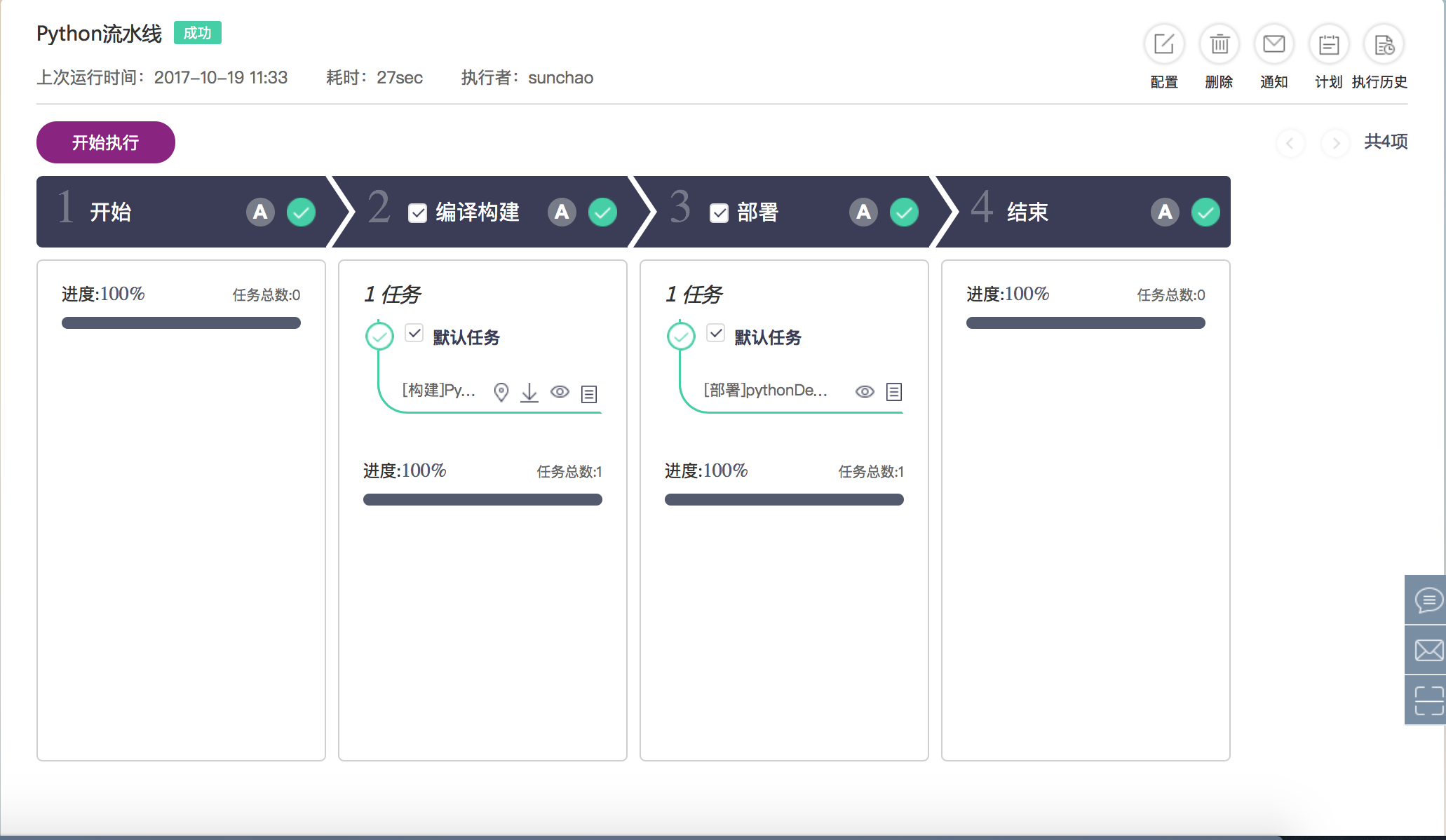The height and width of the screenshot is (840, 1446).
Task: Open the 配置 edit icon
Action: pos(1164,44)
